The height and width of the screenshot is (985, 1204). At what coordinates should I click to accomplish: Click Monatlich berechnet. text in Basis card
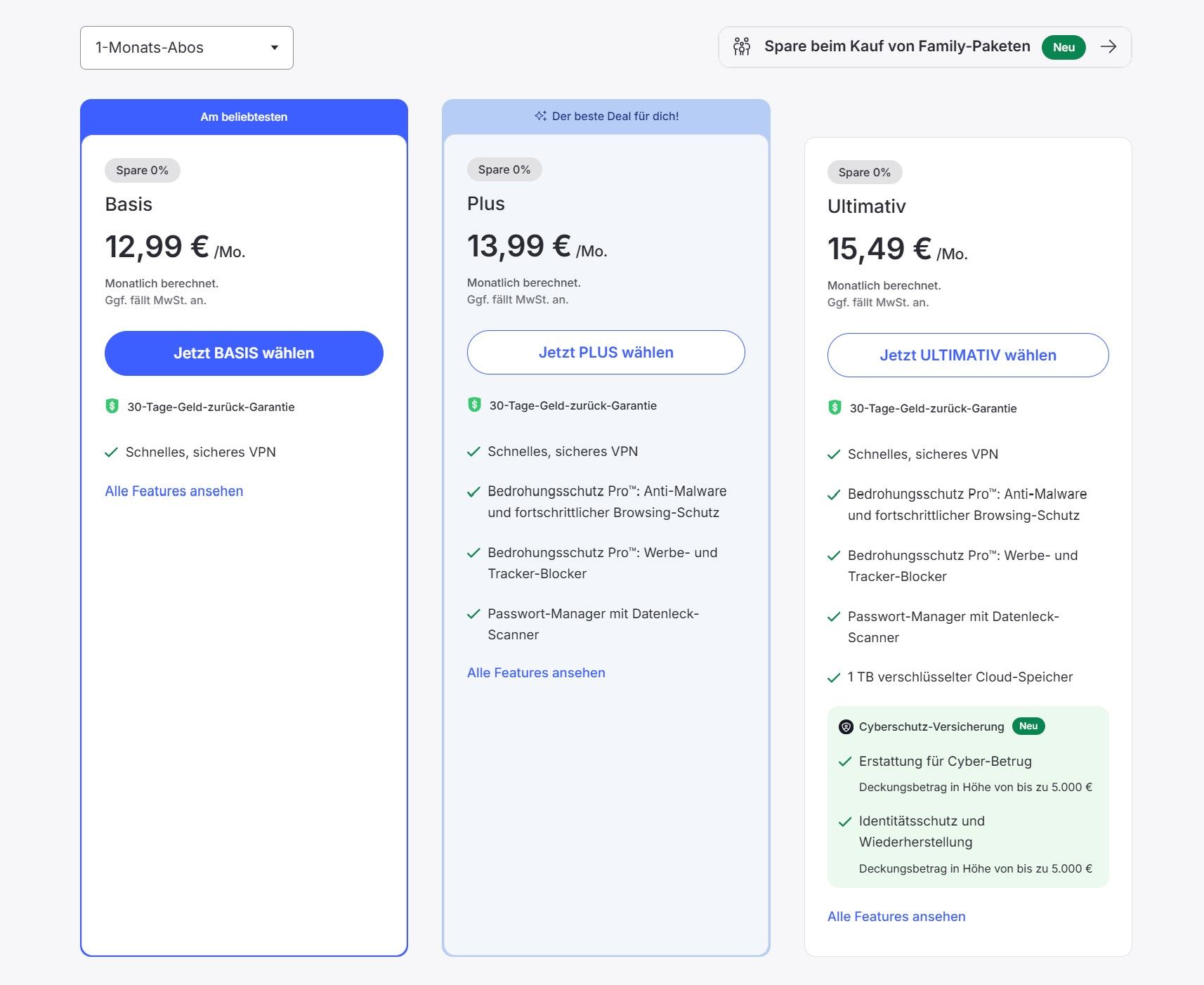[x=162, y=283]
